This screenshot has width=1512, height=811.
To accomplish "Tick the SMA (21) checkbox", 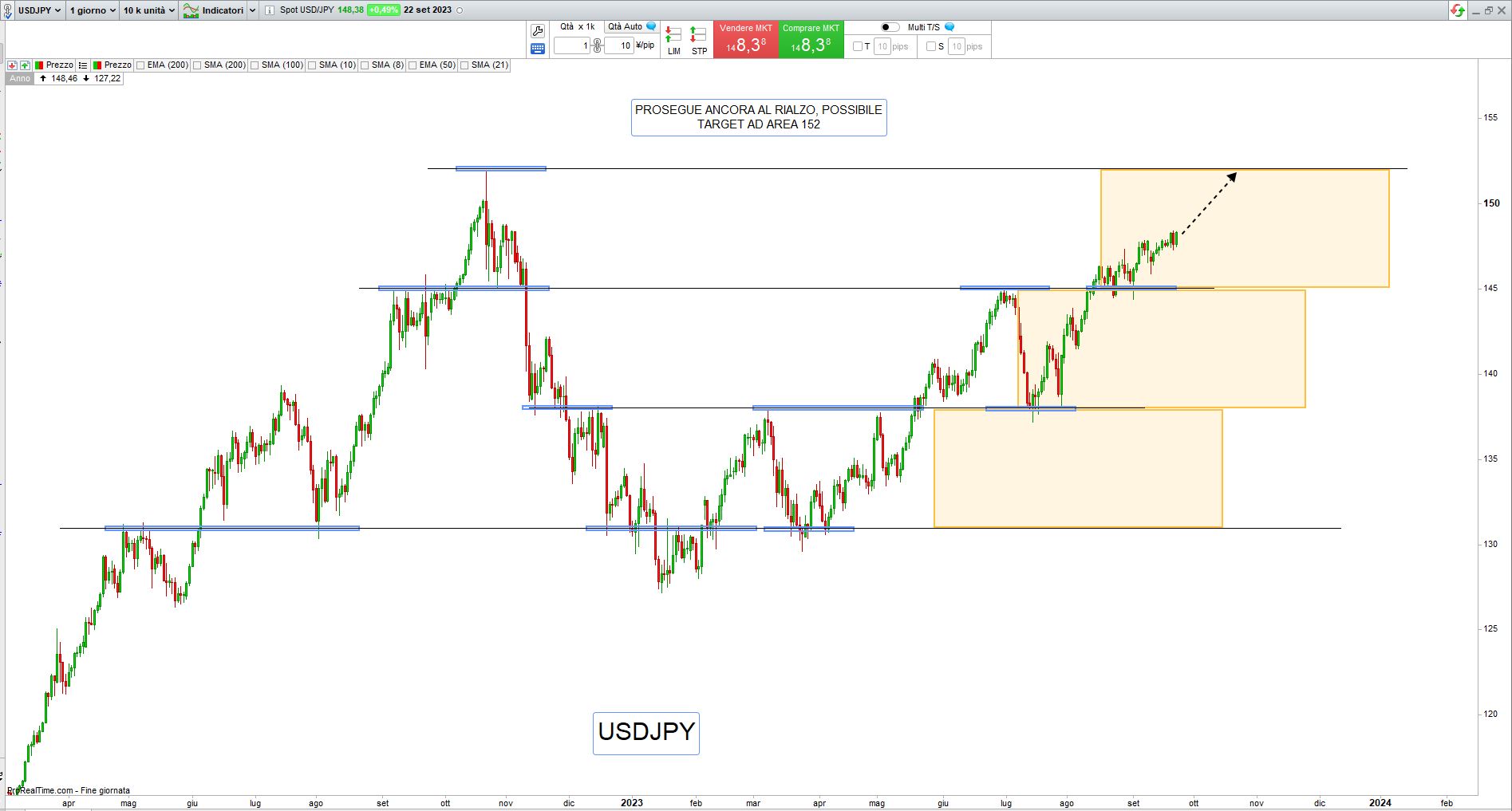I will 464,65.
